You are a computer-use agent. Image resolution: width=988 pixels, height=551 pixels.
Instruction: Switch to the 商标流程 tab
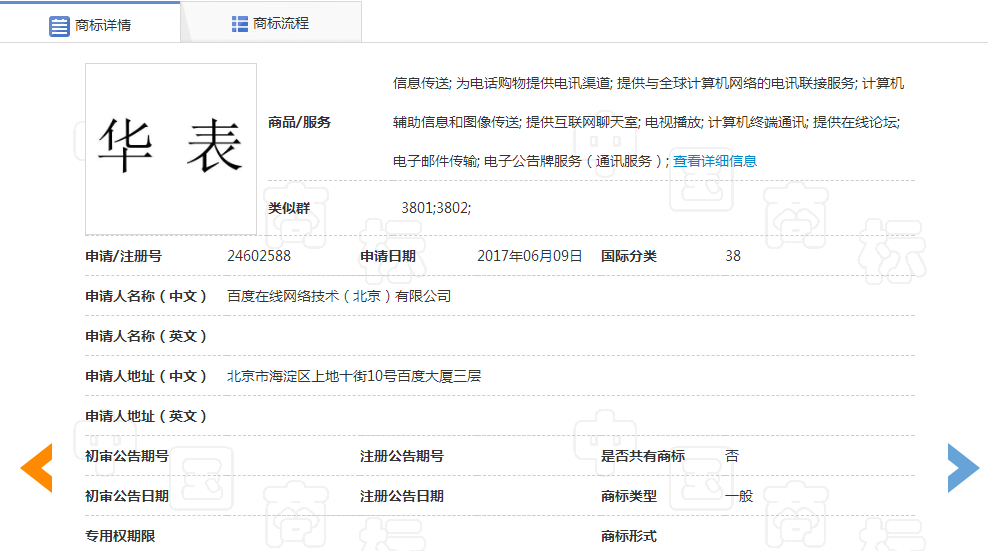(x=281, y=23)
